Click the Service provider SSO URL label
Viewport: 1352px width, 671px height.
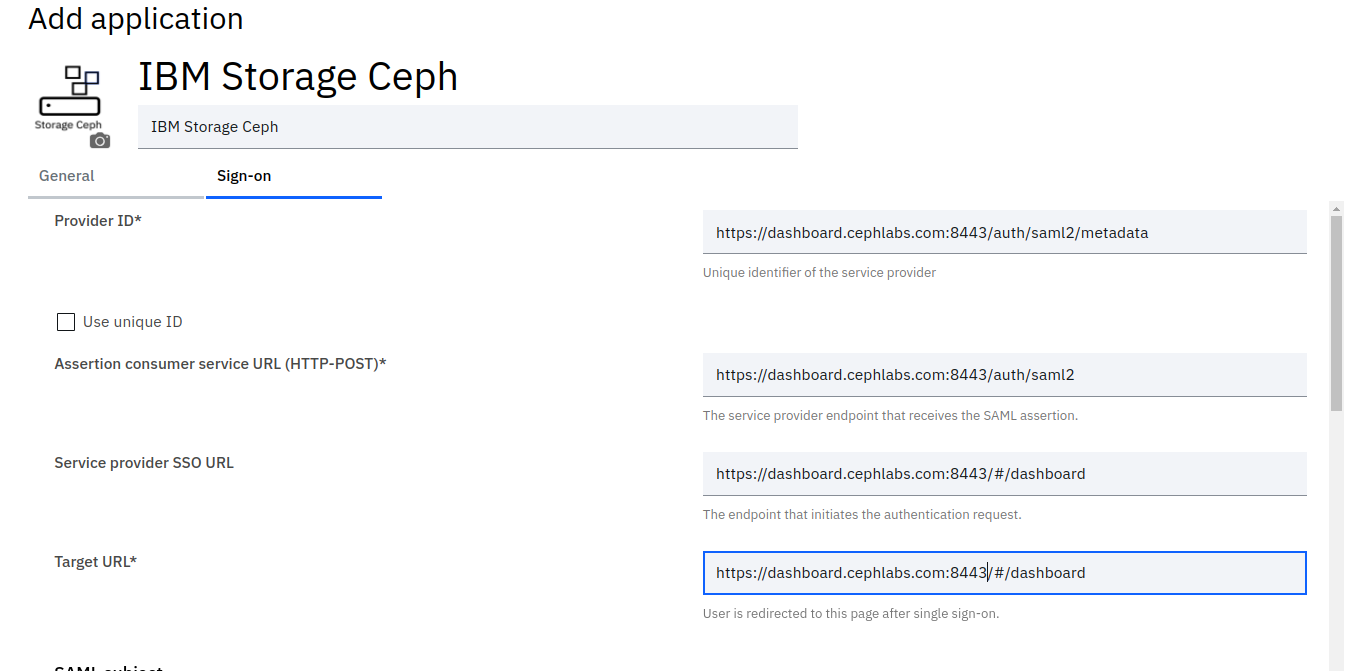click(x=144, y=463)
